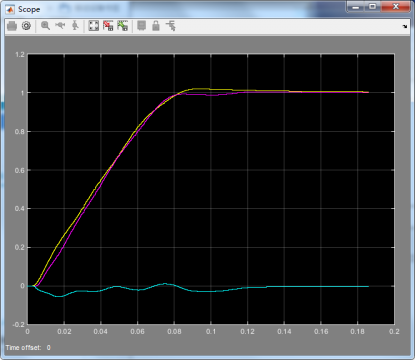Maximize the Scope window
This screenshot has width=415, height=360.
(x=373, y=6)
